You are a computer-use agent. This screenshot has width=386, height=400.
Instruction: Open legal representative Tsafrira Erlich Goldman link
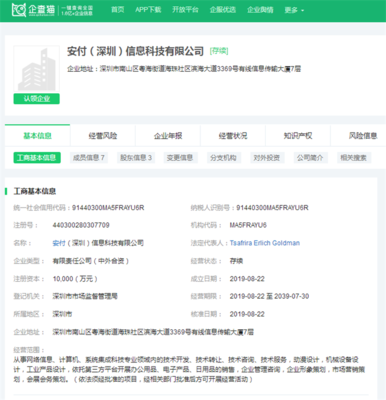click(265, 243)
